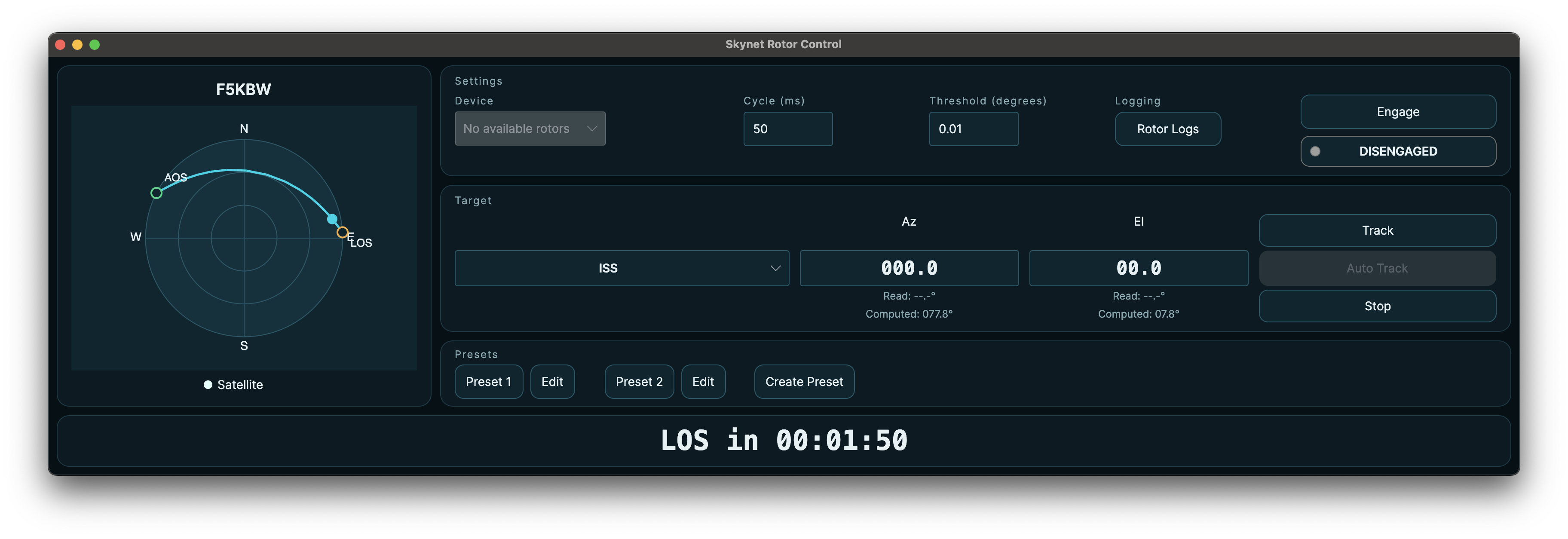Click the El value field 00.0
This screenshot has height=539, width=1568.
(1138, 268)
